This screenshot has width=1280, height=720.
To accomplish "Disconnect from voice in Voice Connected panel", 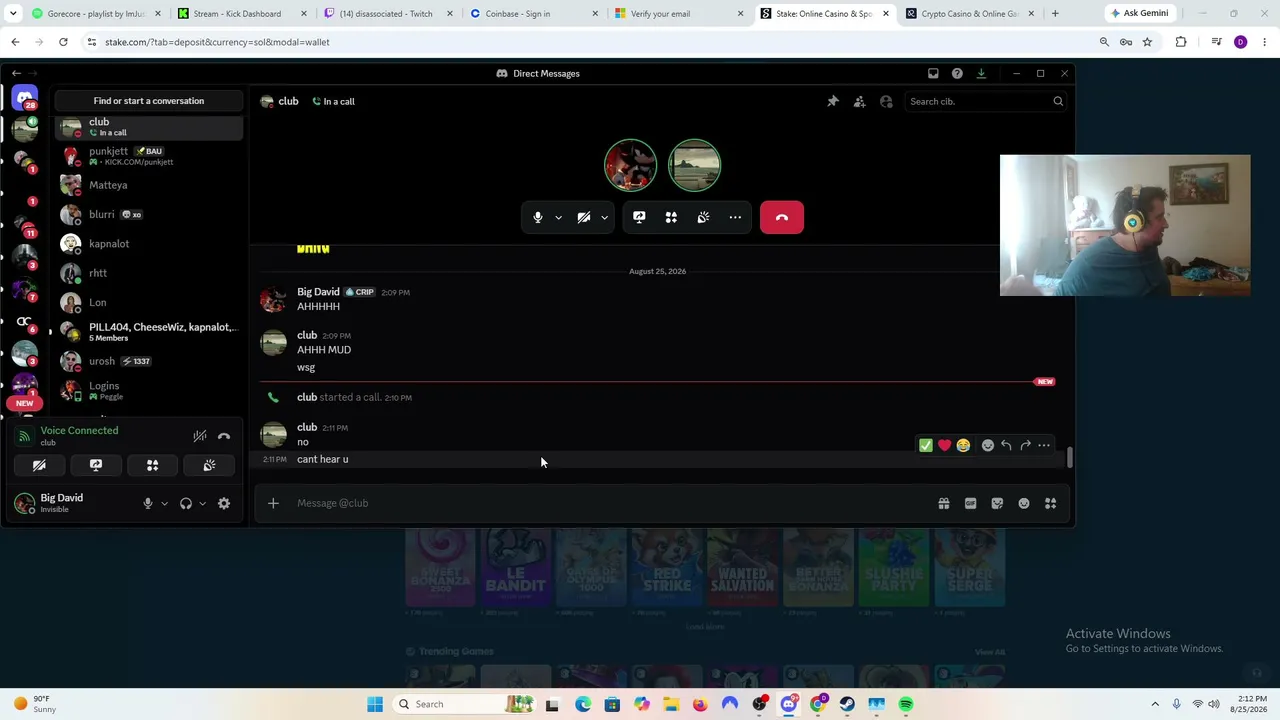I will (224, 436).
